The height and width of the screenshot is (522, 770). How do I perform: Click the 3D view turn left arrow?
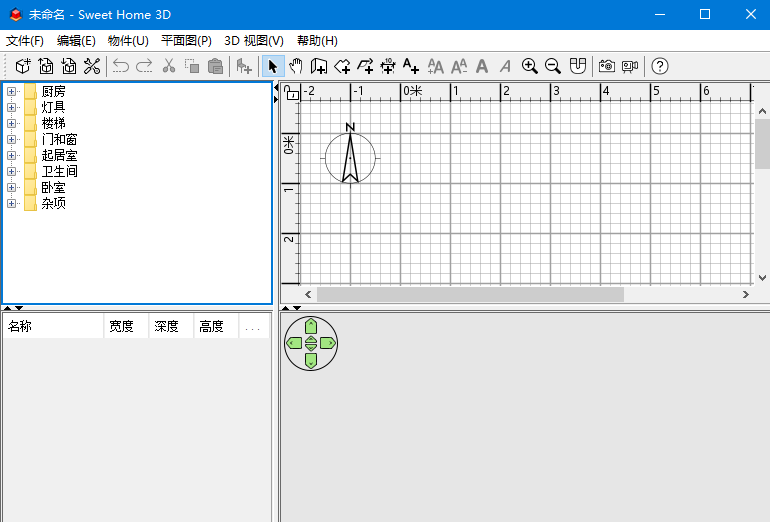pyautogui.click(x=294, y=343)
